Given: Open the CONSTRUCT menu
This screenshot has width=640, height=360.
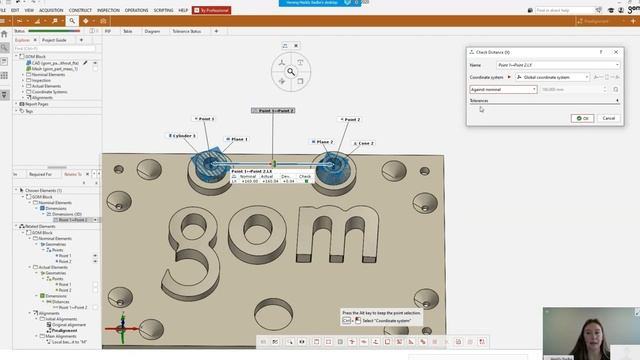Looking at the screenshot, I should tap(80, 10).
